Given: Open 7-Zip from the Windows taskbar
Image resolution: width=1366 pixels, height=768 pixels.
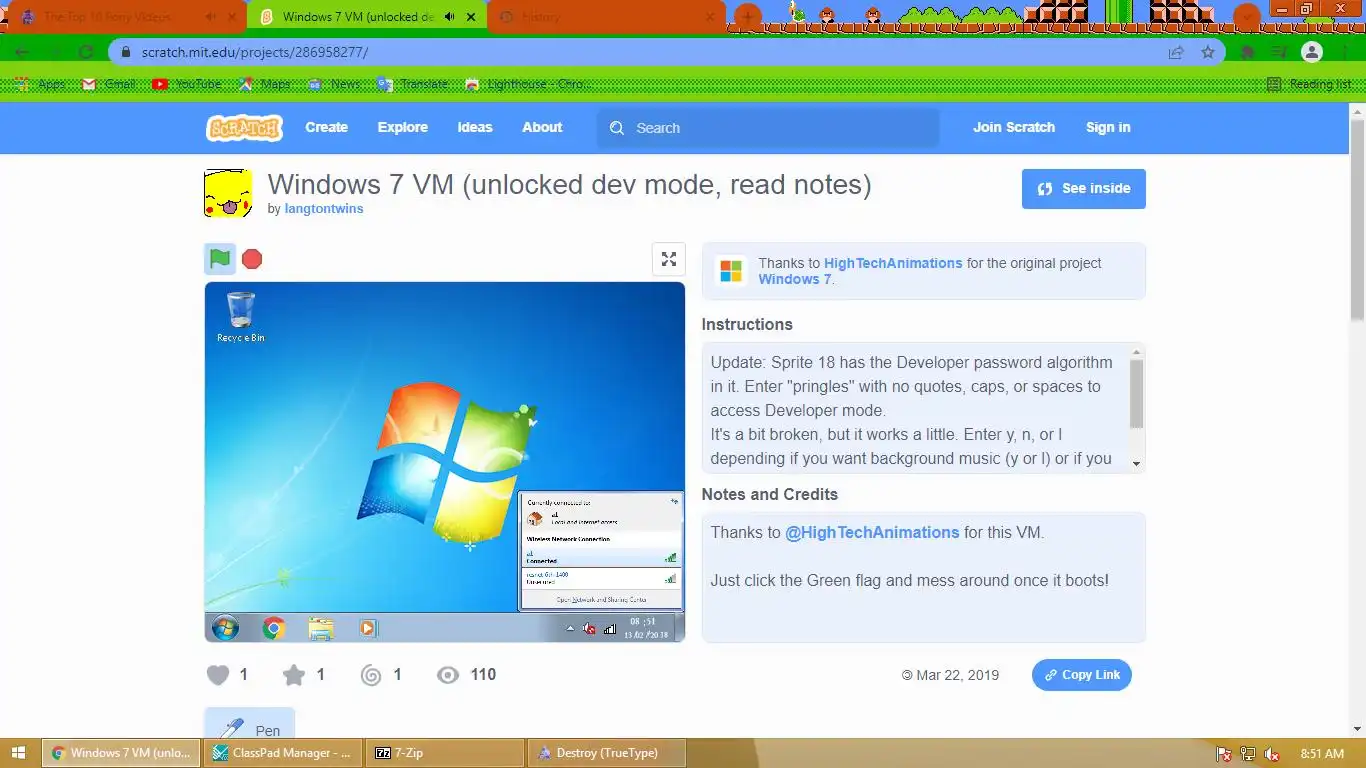Looking at the screenshot, I should (444, 753).
